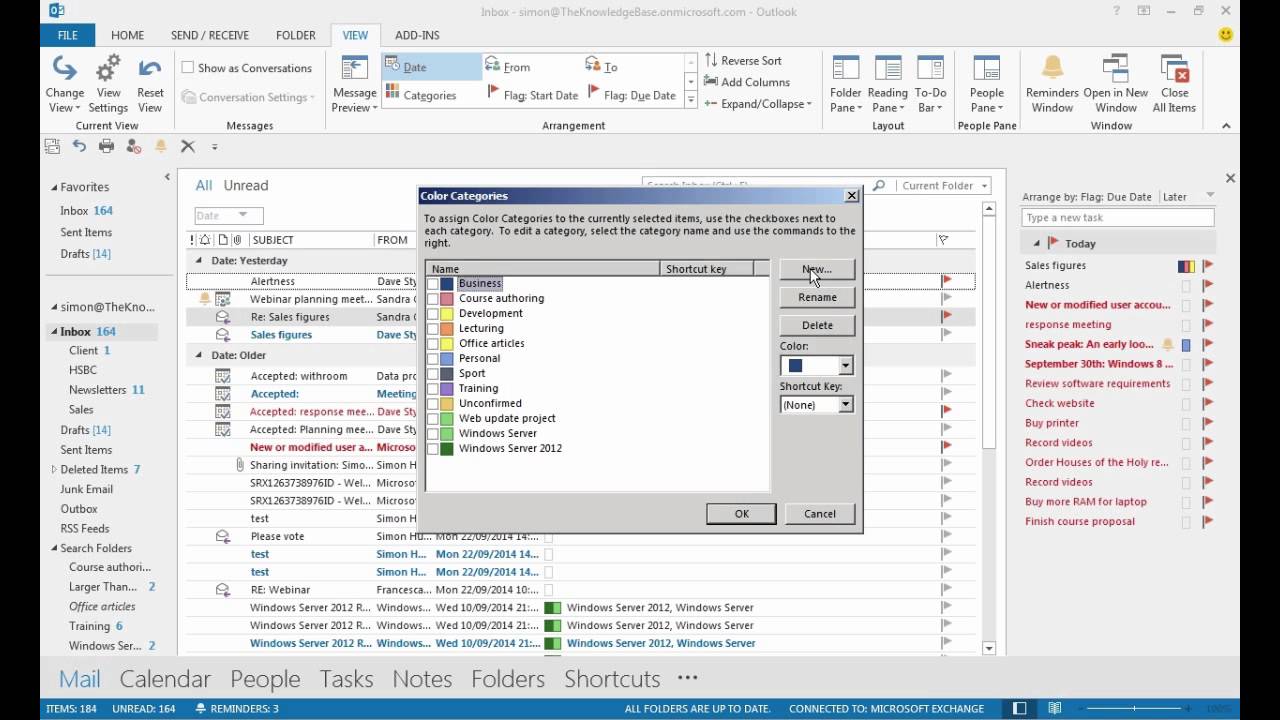1280x720 pixels.
Task: Expand the Expand/Collapse dropdown
Action: 761,104
